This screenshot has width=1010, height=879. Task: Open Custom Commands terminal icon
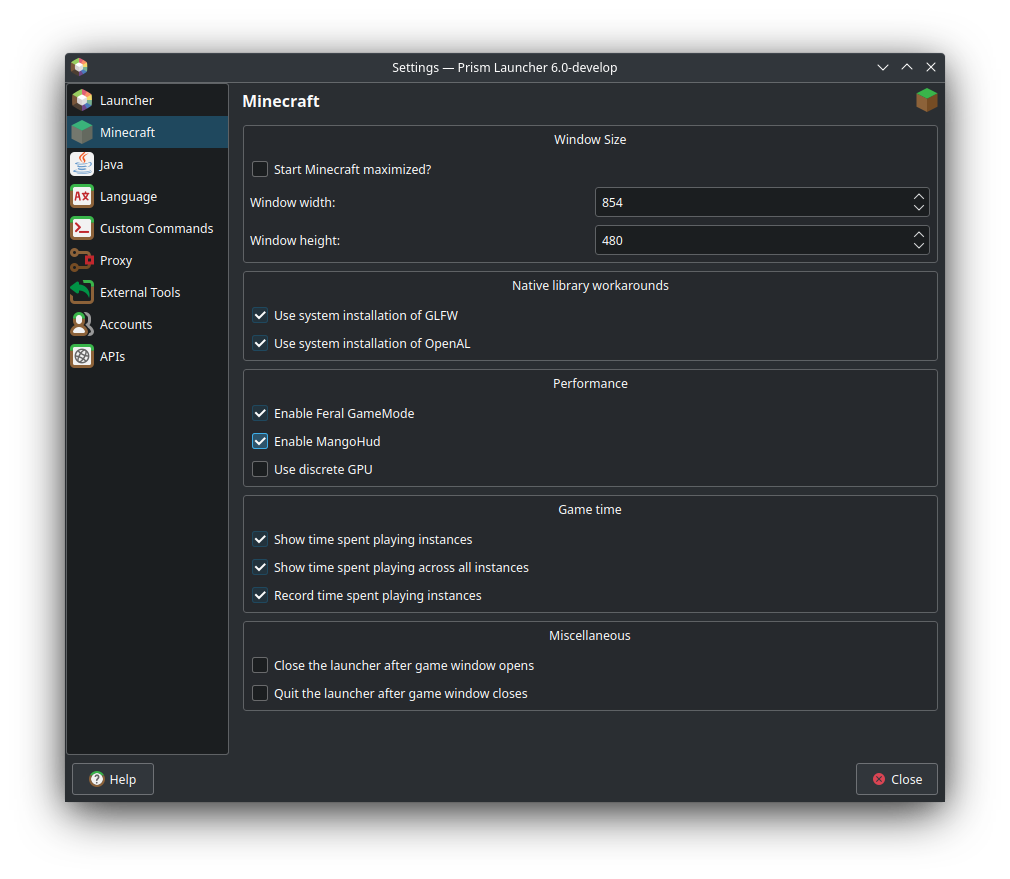[x=82, y=228]
